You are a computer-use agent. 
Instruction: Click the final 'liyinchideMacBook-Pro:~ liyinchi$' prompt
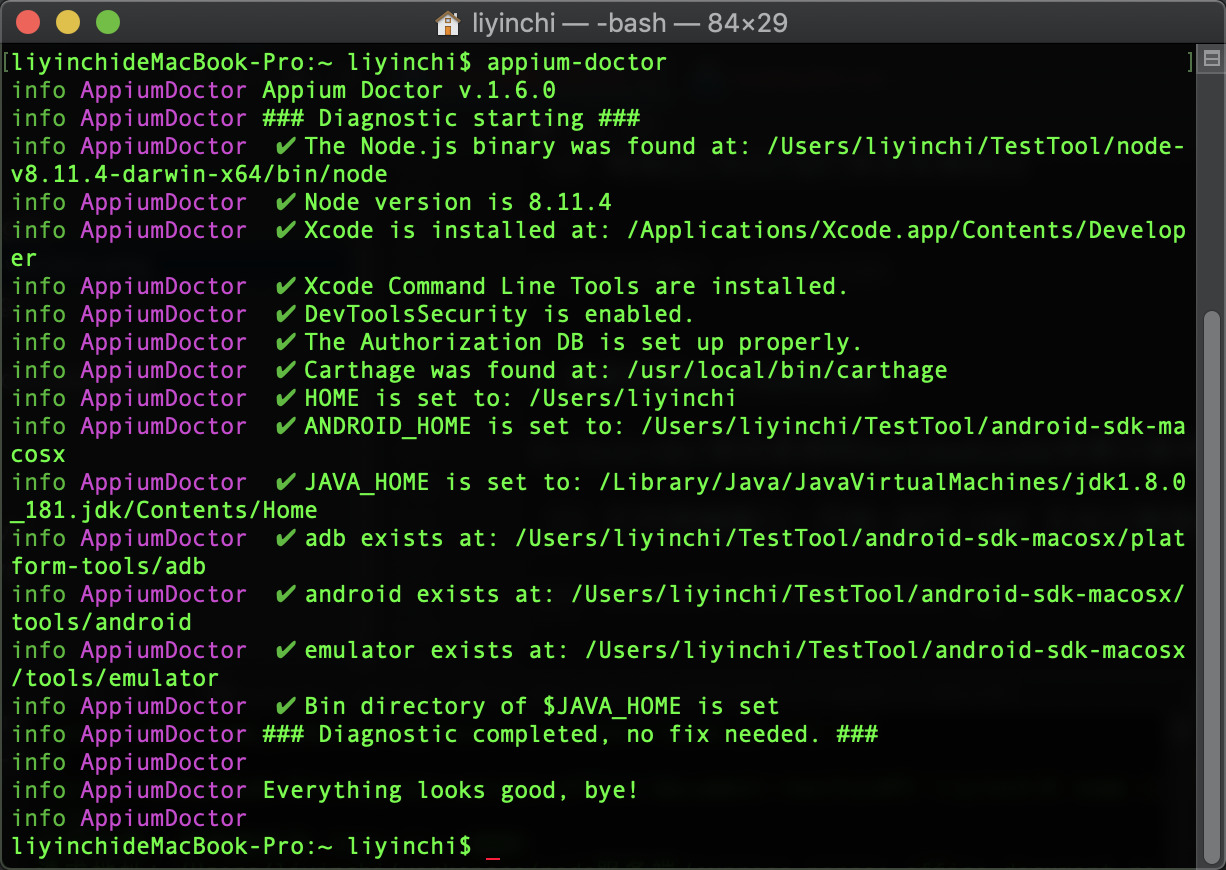241,846
